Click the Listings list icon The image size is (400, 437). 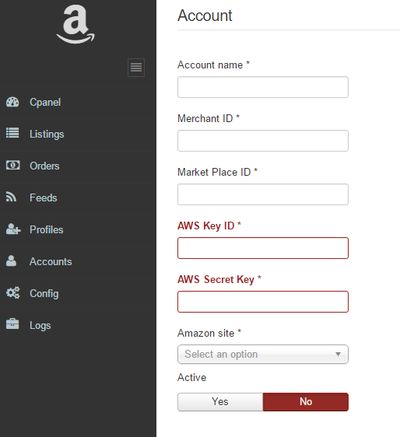[13, 133]
